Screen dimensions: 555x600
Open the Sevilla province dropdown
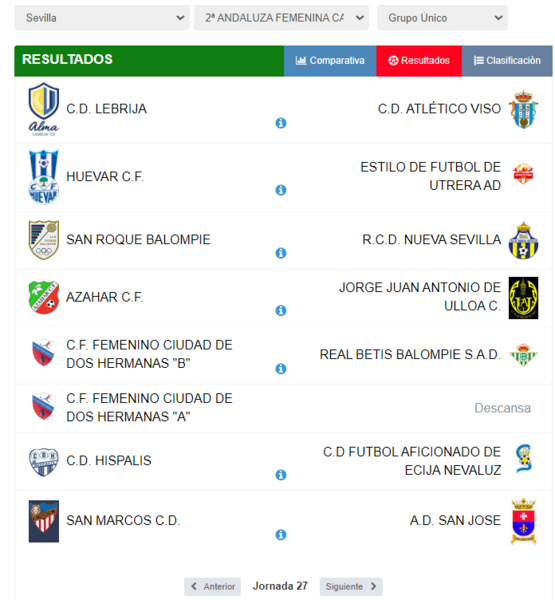(x=102, y=18)
